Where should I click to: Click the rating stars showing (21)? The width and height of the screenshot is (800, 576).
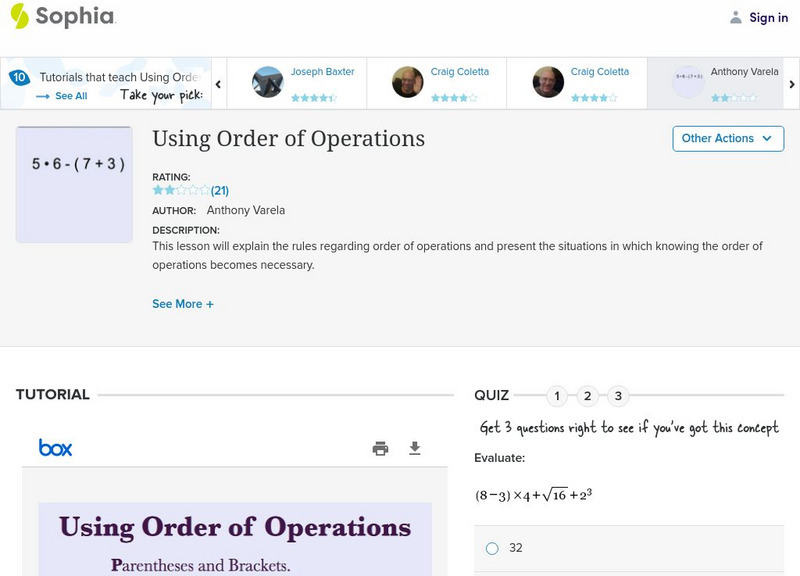coord(182,189)
